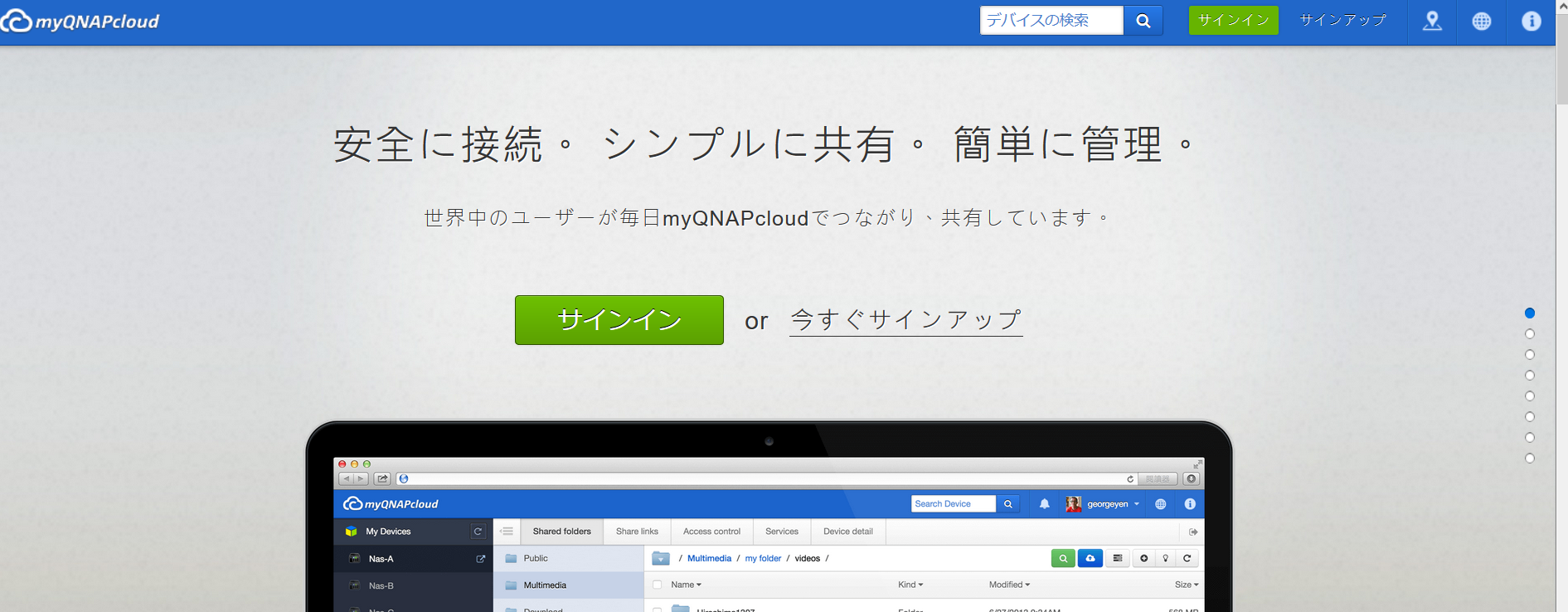Click the my folder breadcrumb link
The width and height of the screenshot is (1568, 612).
coord(763,558)
